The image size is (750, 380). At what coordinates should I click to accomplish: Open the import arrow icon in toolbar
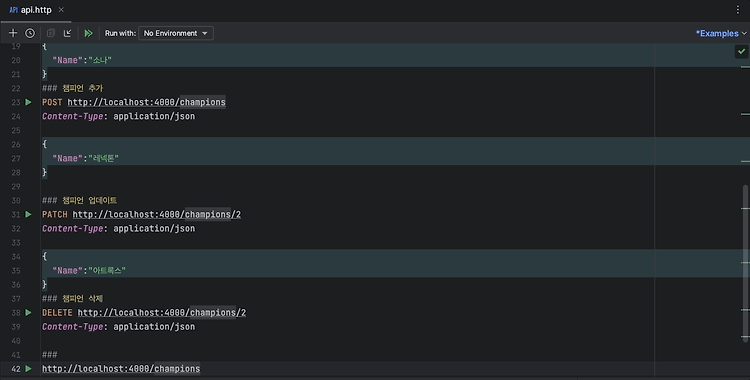point(67,33)
